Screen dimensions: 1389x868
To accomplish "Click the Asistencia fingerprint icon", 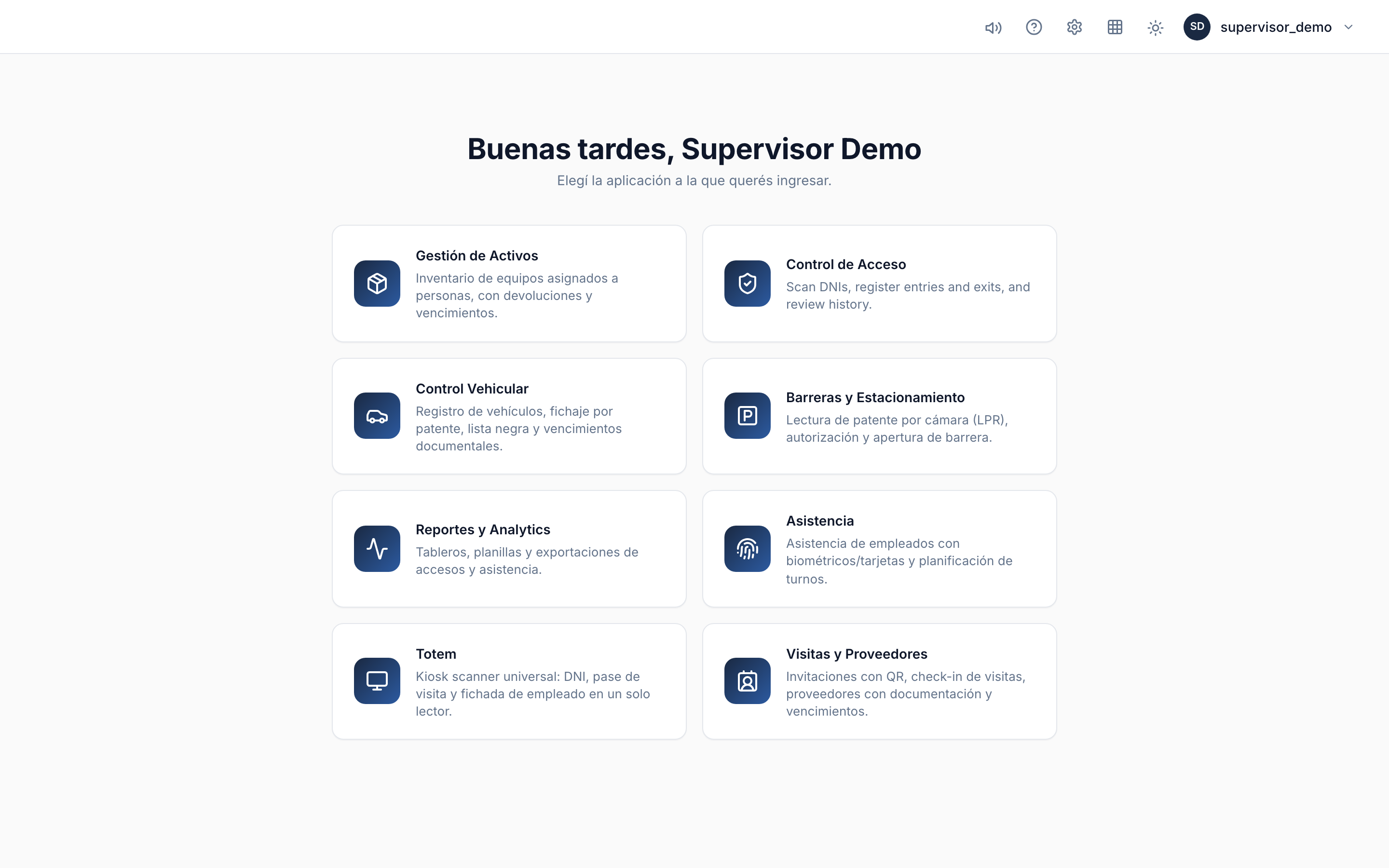I will pos(747,549).
